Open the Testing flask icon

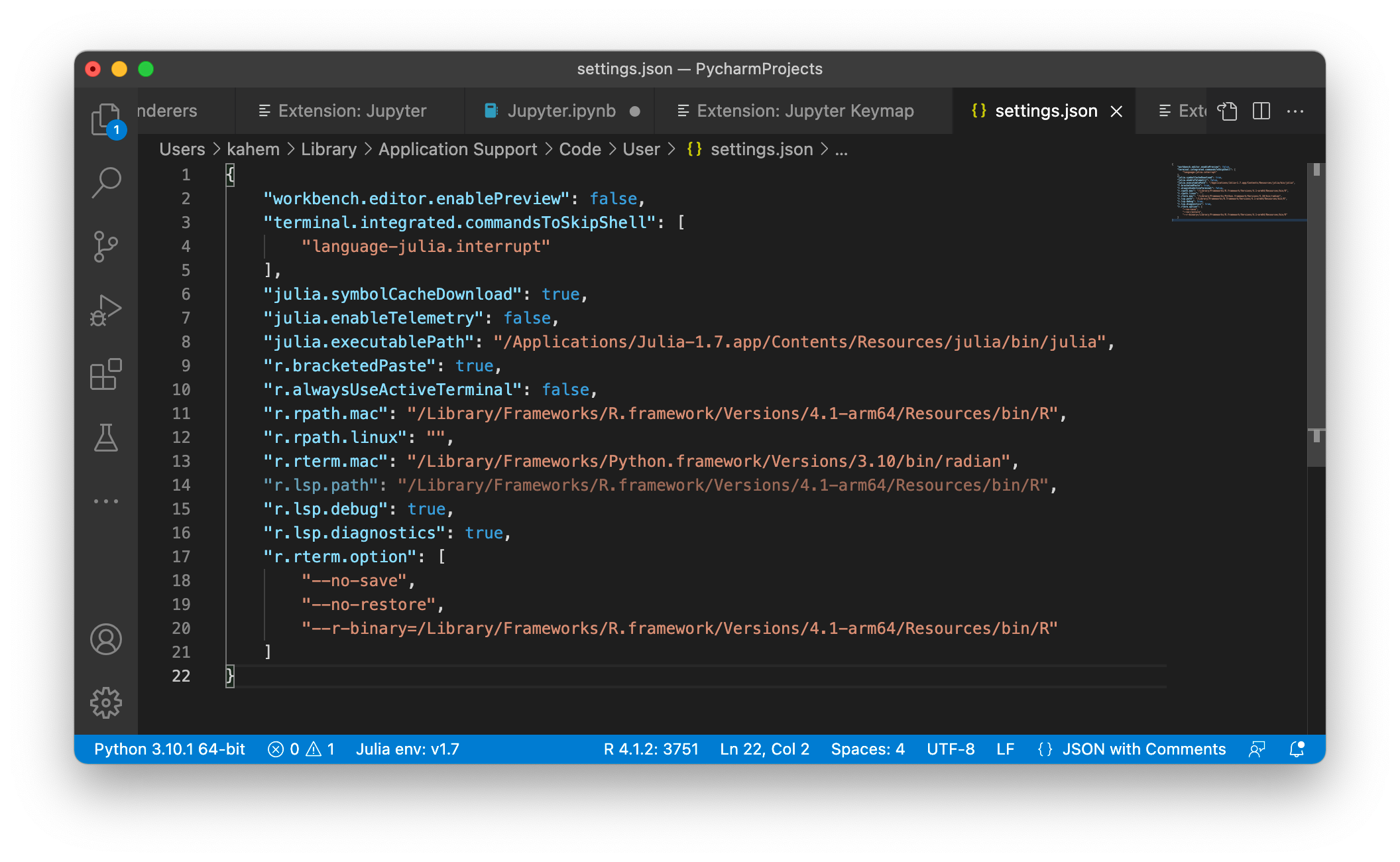point(105,438)
